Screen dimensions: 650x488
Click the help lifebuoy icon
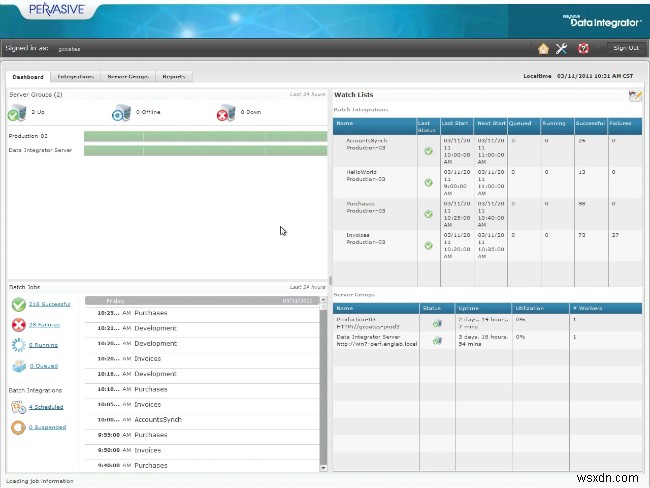click(582, 48)
